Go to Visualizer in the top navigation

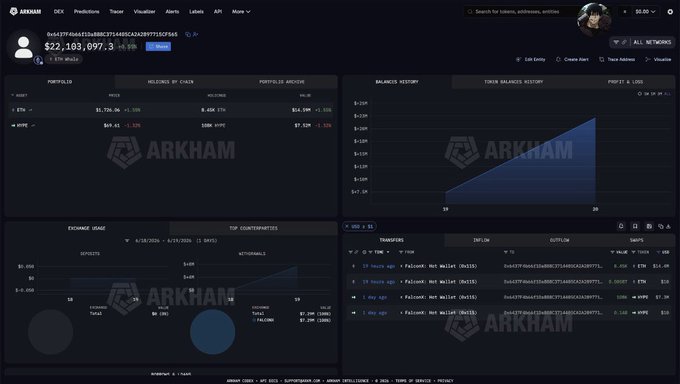[144, 12]
